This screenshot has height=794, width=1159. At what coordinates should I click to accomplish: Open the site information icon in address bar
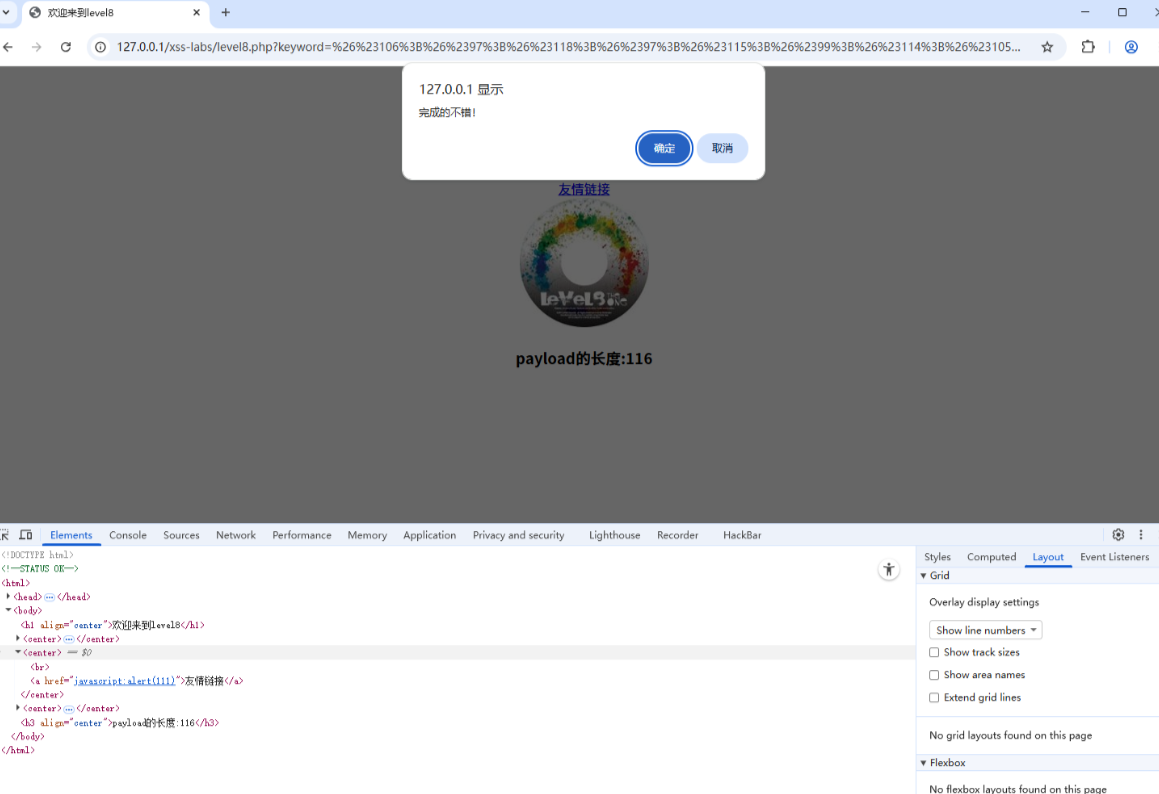click(x=101, y=47)
